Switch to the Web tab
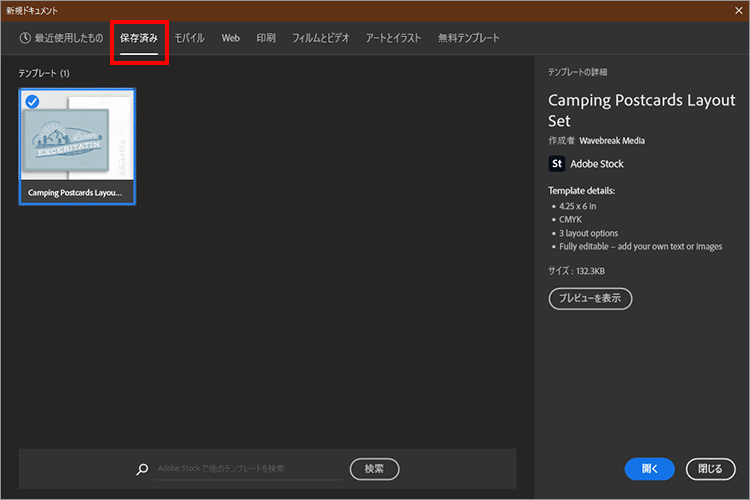 tap(231, 38)
